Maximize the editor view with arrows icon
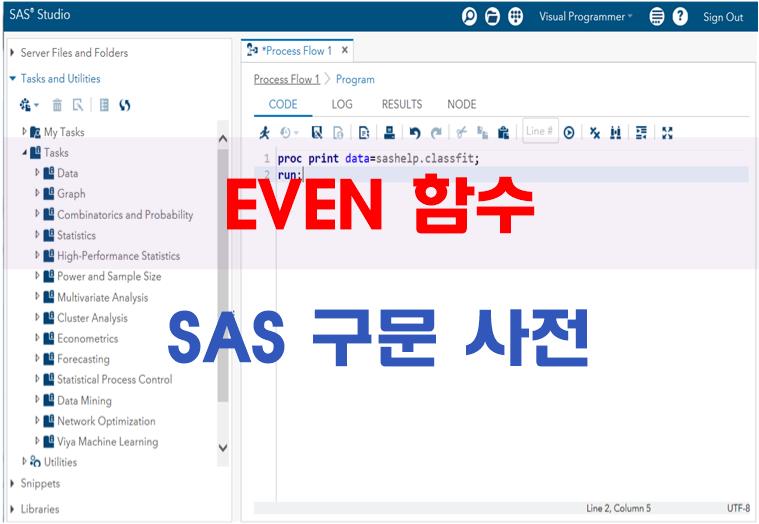 click(667, 132)
